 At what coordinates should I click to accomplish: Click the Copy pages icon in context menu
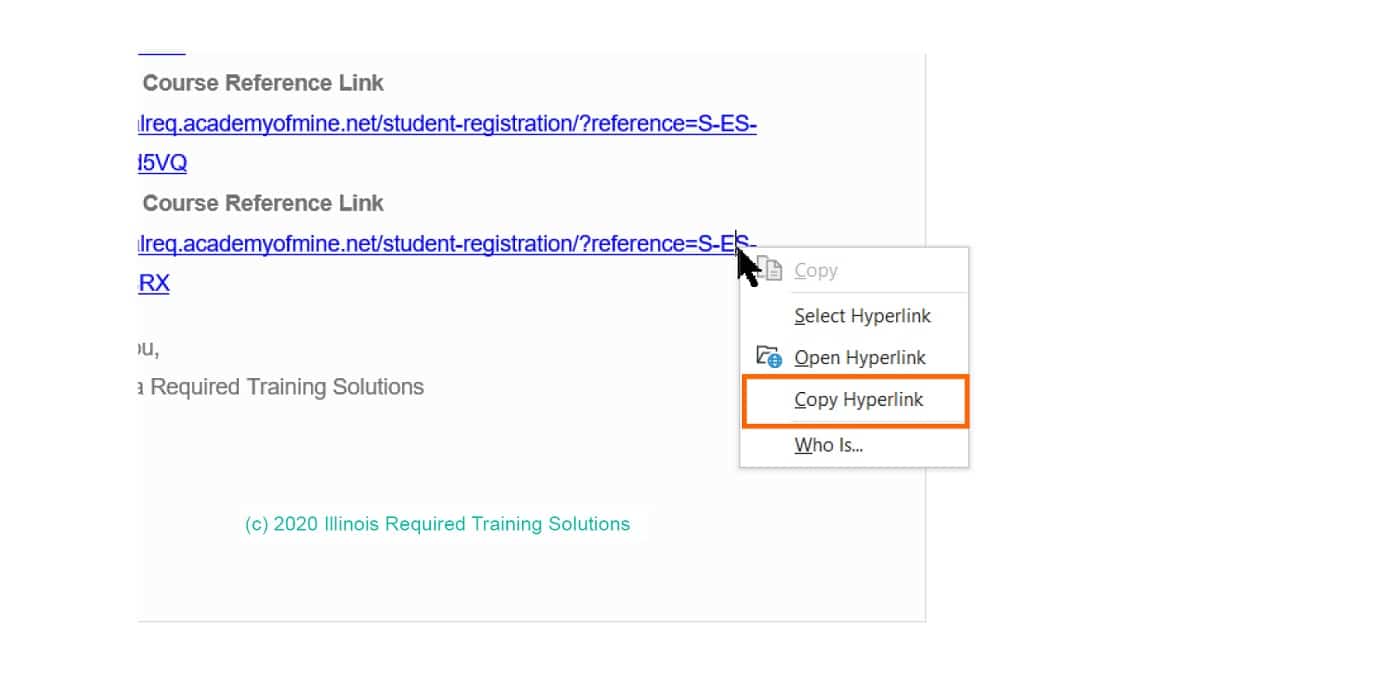(x=771, y=269)
